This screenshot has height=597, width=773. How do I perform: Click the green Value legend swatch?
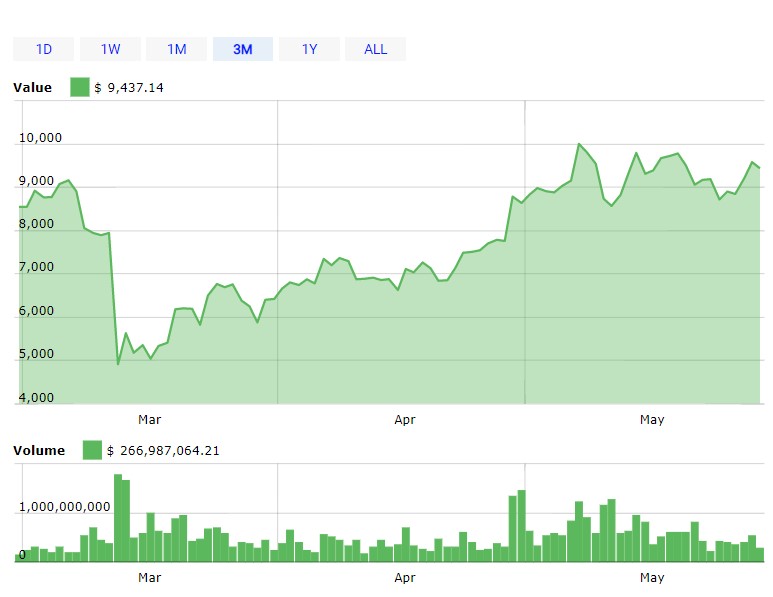click(79, 88)
